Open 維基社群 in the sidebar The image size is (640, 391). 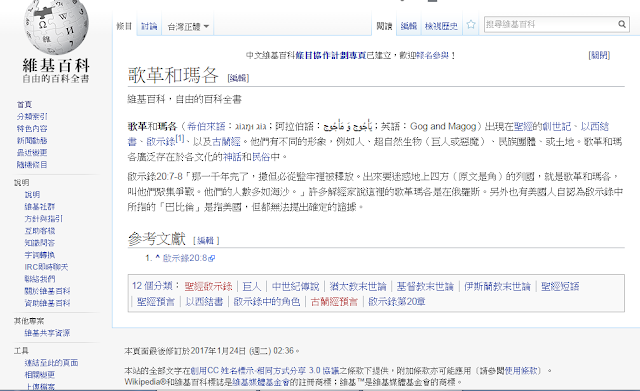40,207
